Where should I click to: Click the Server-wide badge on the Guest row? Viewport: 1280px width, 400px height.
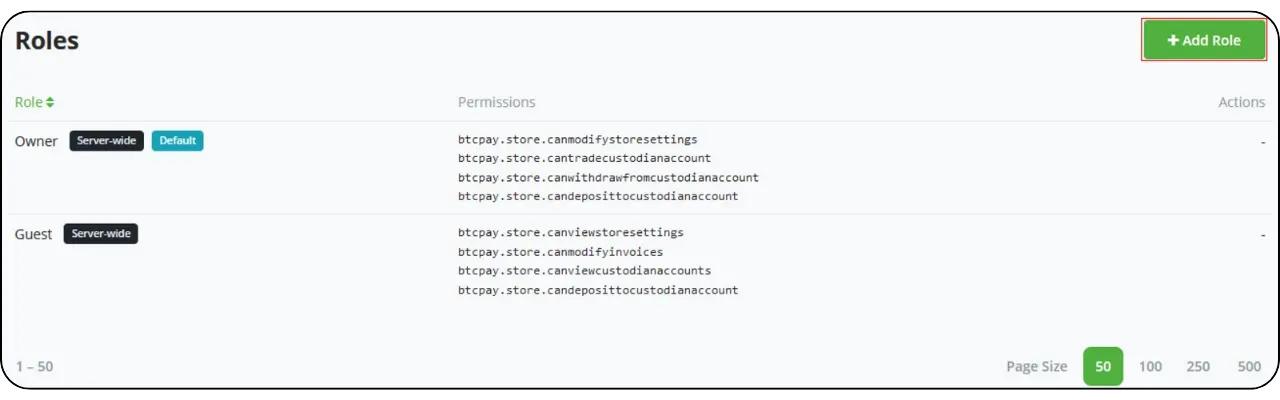(x=101, y=234)
